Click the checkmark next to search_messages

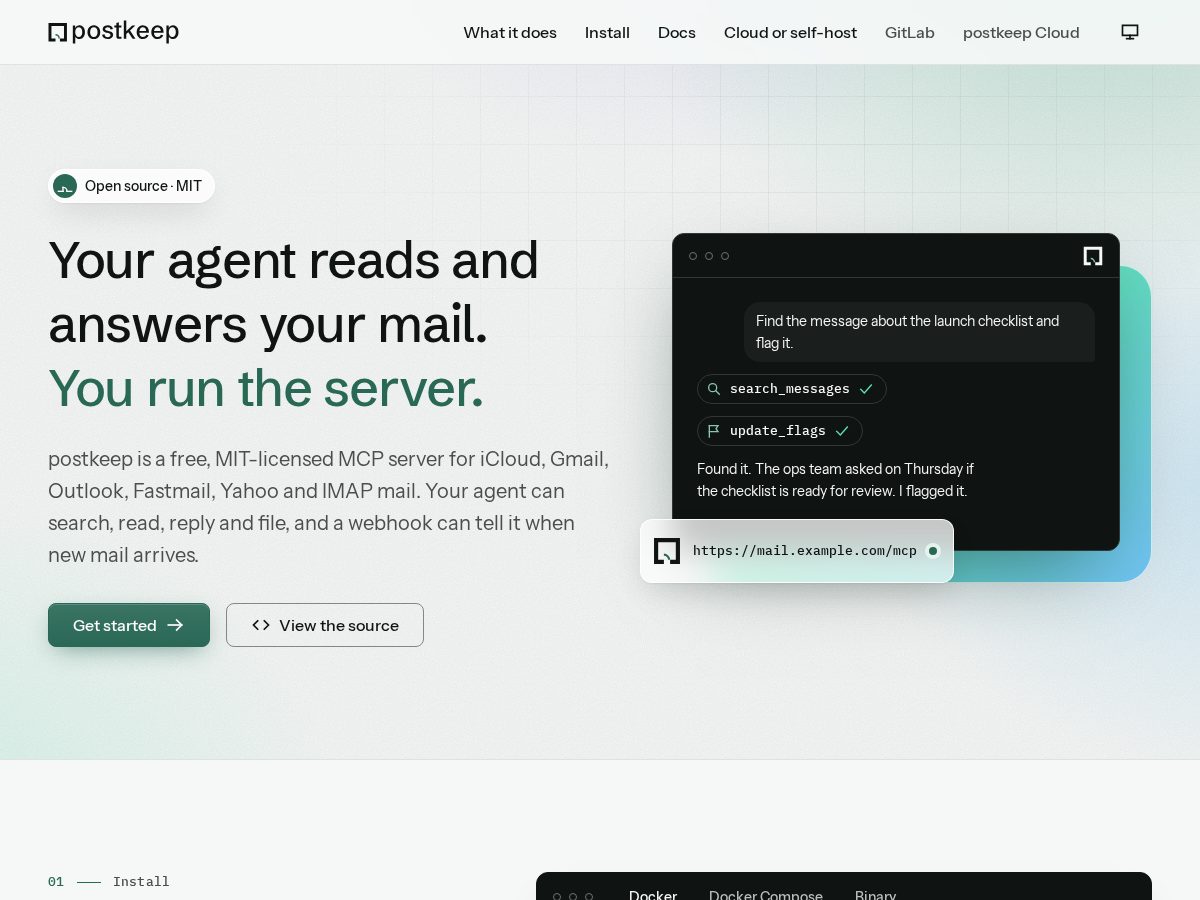866,389
